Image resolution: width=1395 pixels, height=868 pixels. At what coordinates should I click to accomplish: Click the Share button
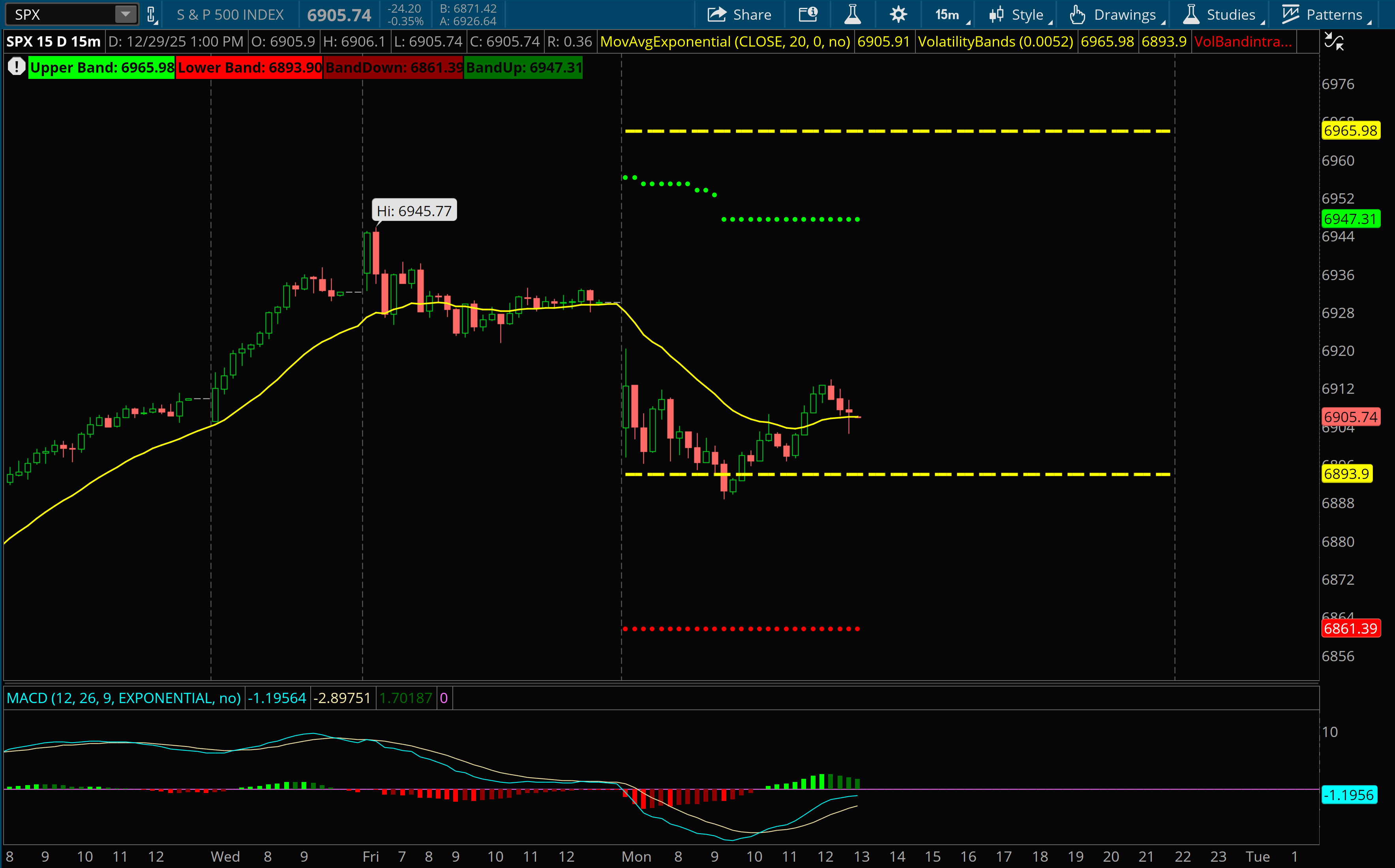click(739, 14)
